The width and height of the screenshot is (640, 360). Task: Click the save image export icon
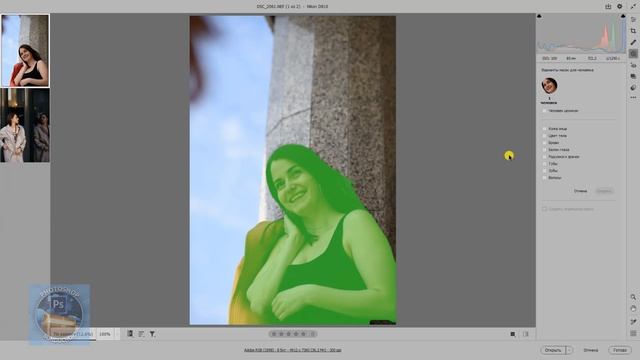tap(608, 7)
